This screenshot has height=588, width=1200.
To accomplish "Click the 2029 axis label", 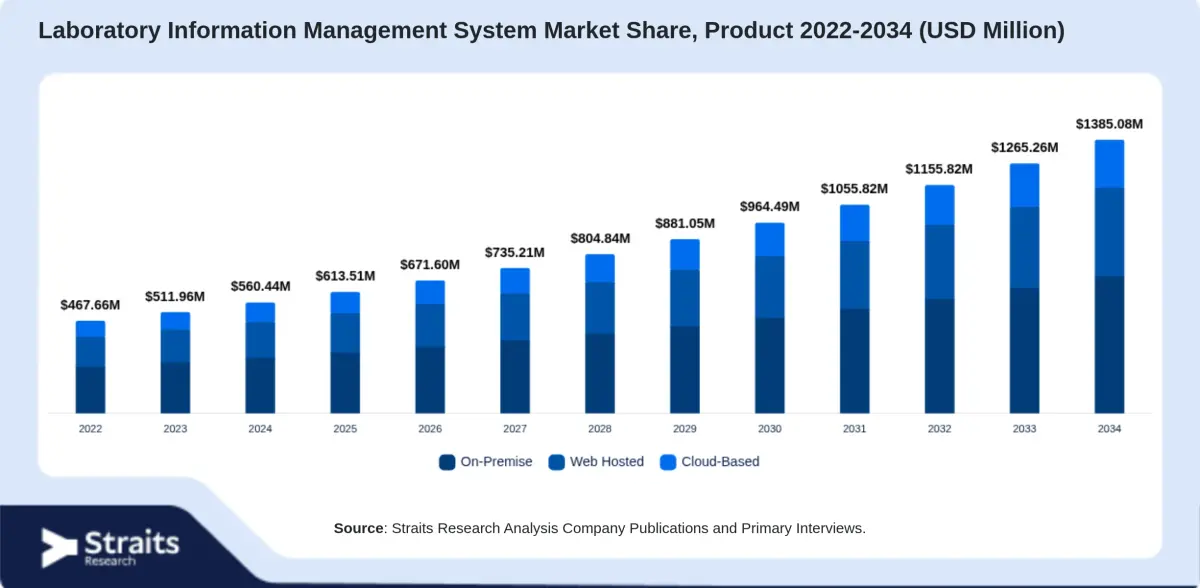I will click(685, 428).
